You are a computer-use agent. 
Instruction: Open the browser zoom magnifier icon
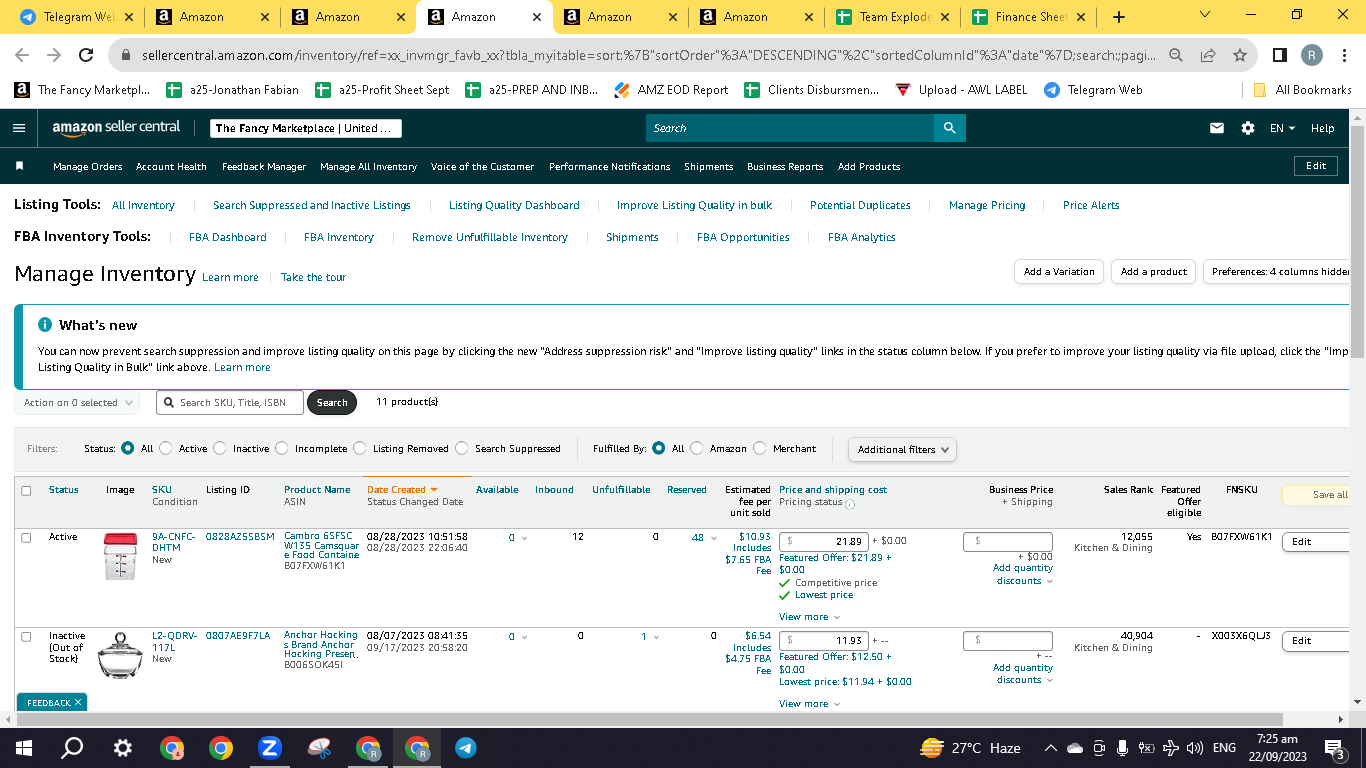tap(1176, 55)
